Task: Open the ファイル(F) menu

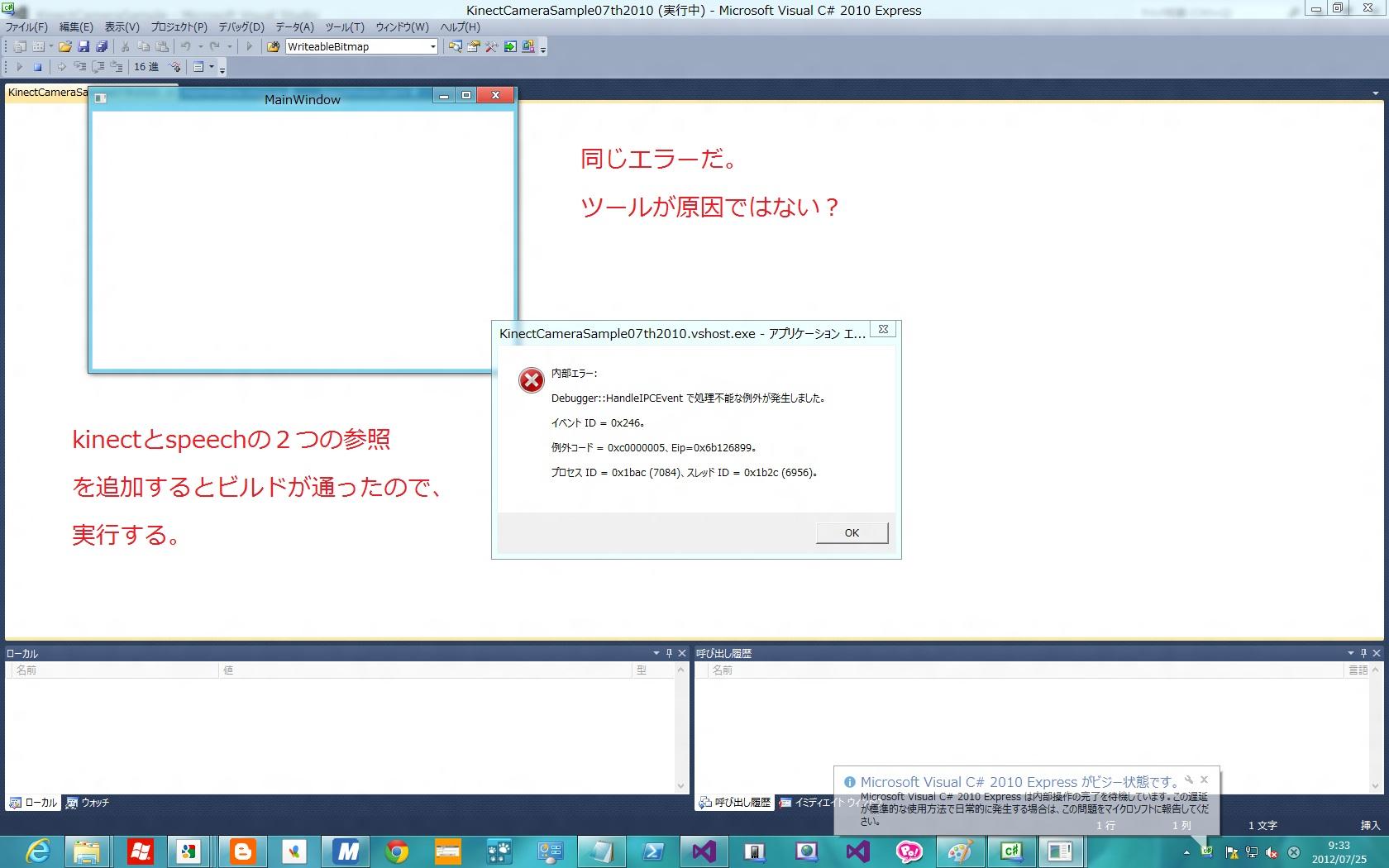Action: click(x=26, y=27)
